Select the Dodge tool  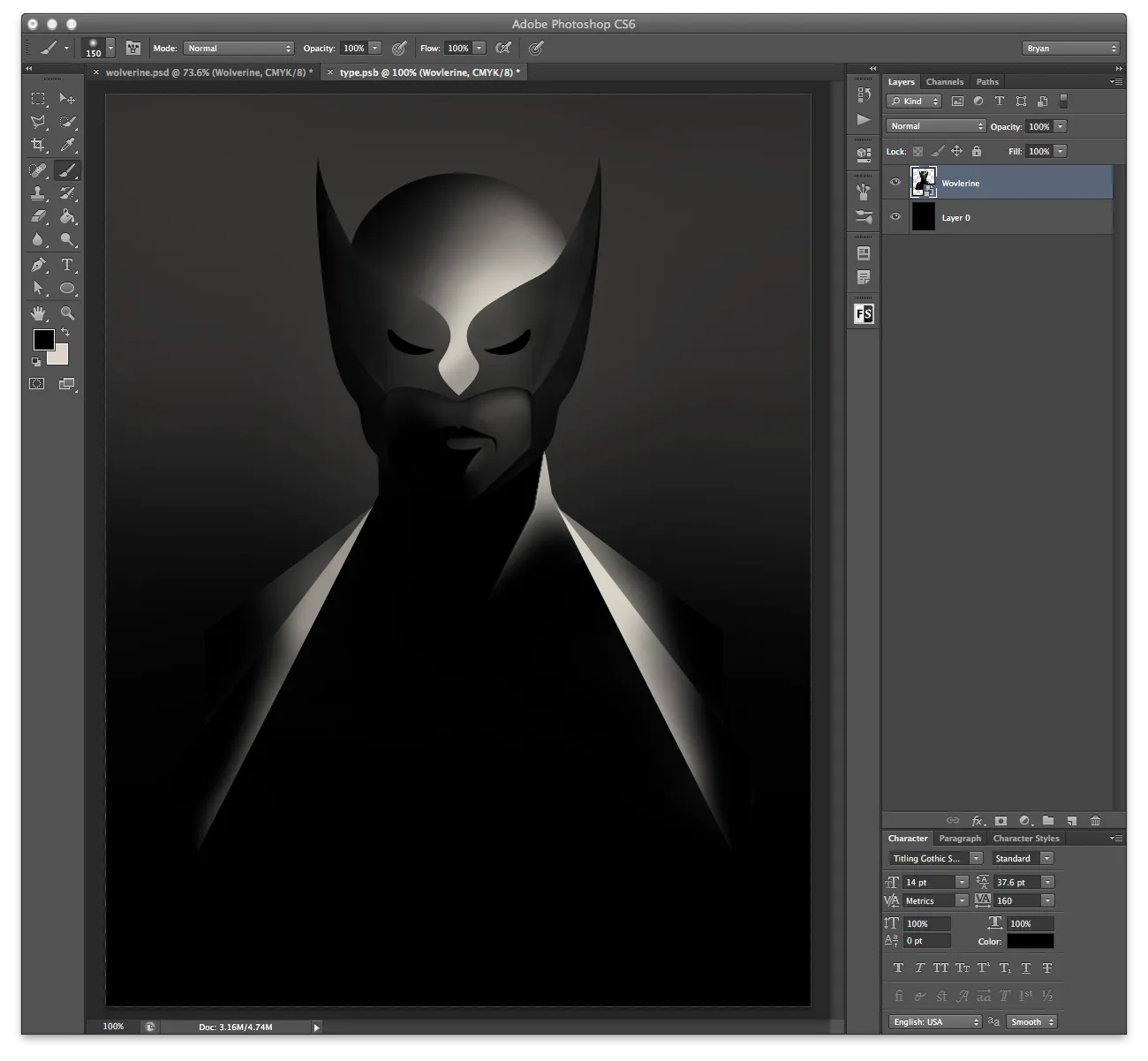pos(67,239)
